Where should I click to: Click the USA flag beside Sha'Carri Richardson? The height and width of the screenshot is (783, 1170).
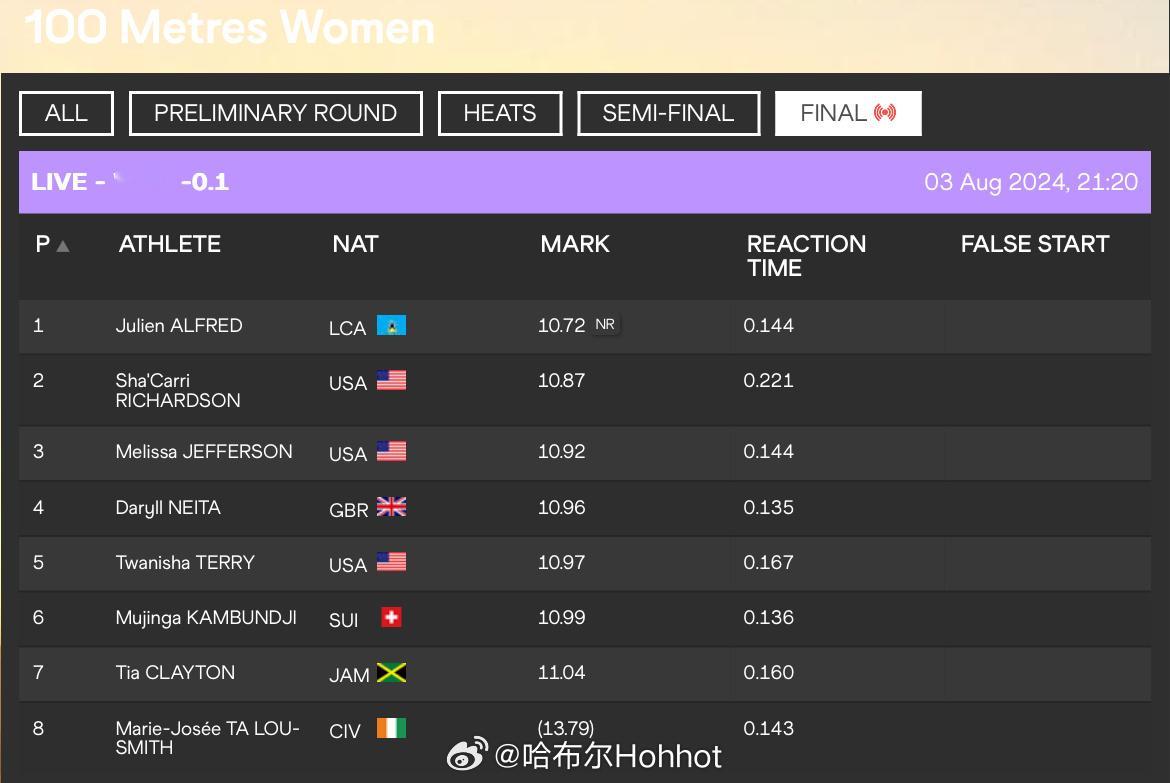point(391,381)
